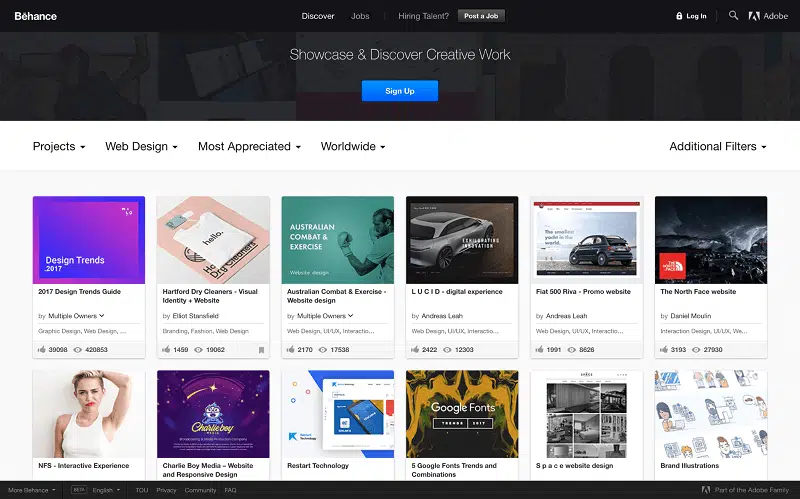The width and height of the screenshot is (800, 499).
Task: Click thumbs-up icon on L U C I D card
Action: pos(415,350)
